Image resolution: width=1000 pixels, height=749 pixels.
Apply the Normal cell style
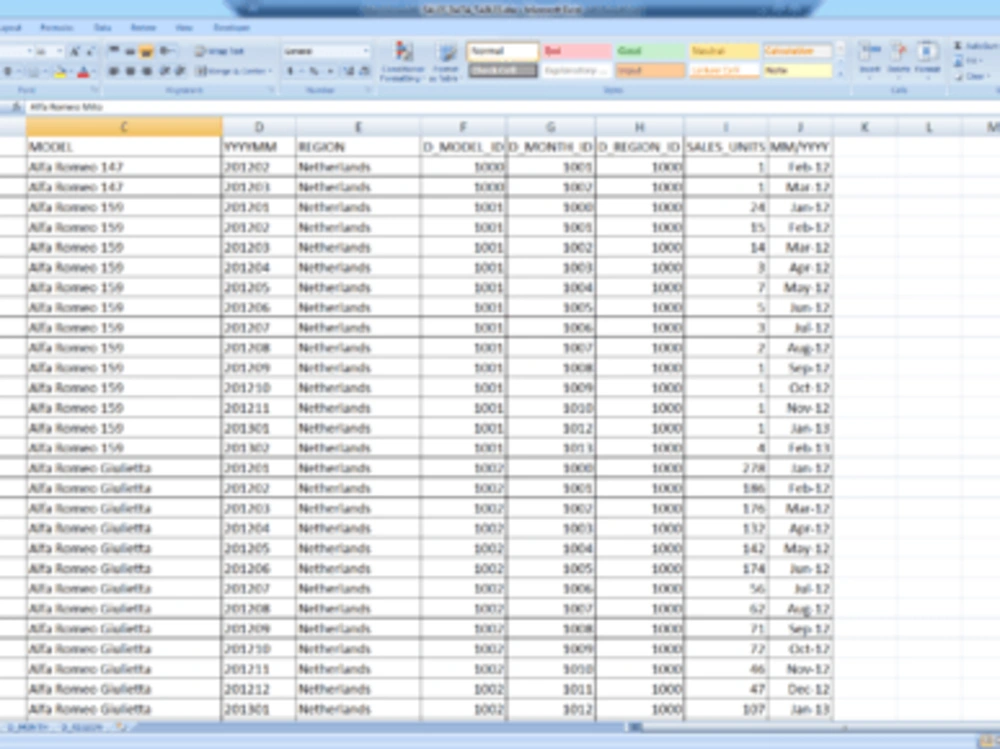coord(503,51)
